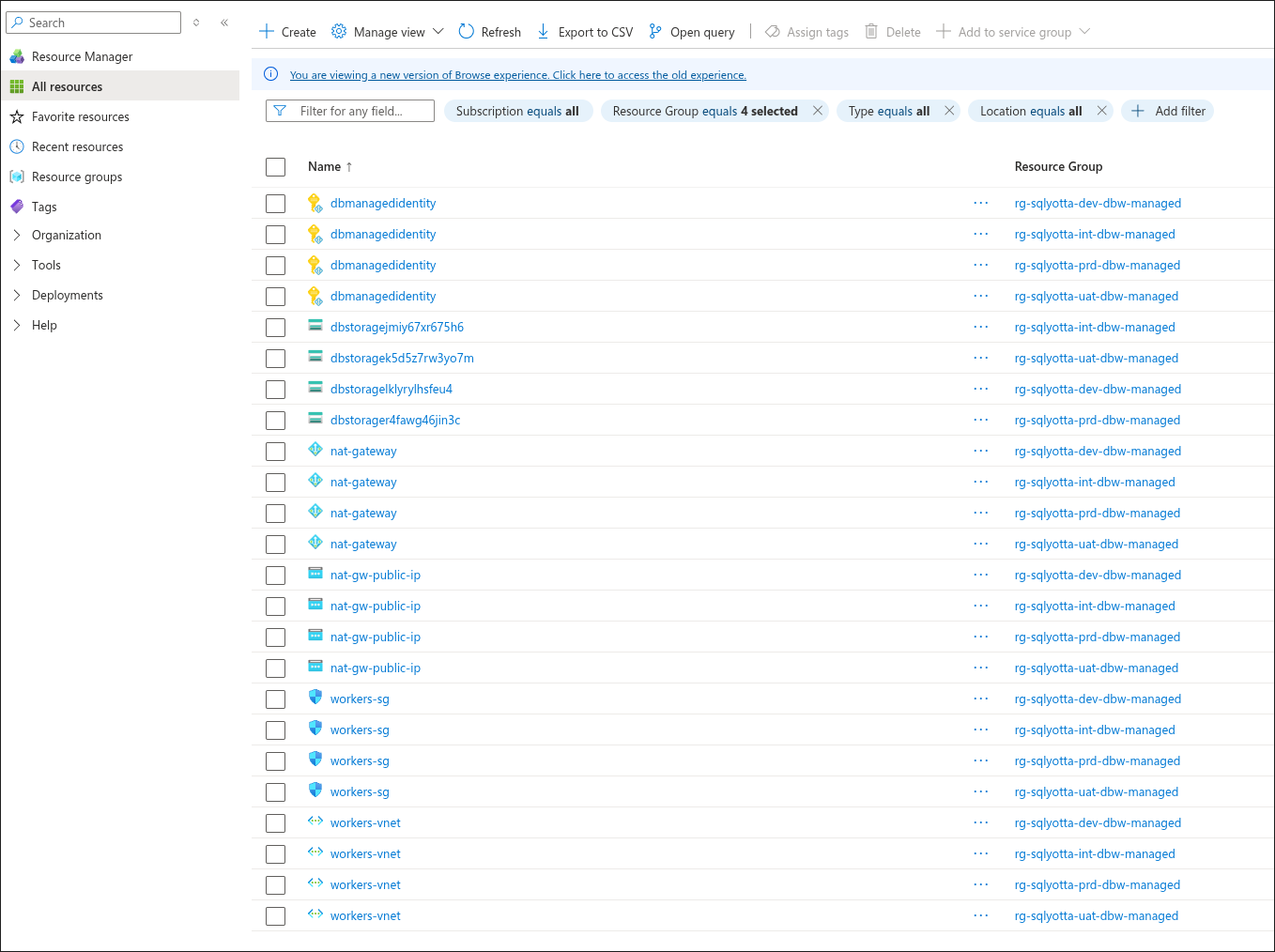Click the link to access the old experience
This screenshot has height=952, width=1275.
517,75
